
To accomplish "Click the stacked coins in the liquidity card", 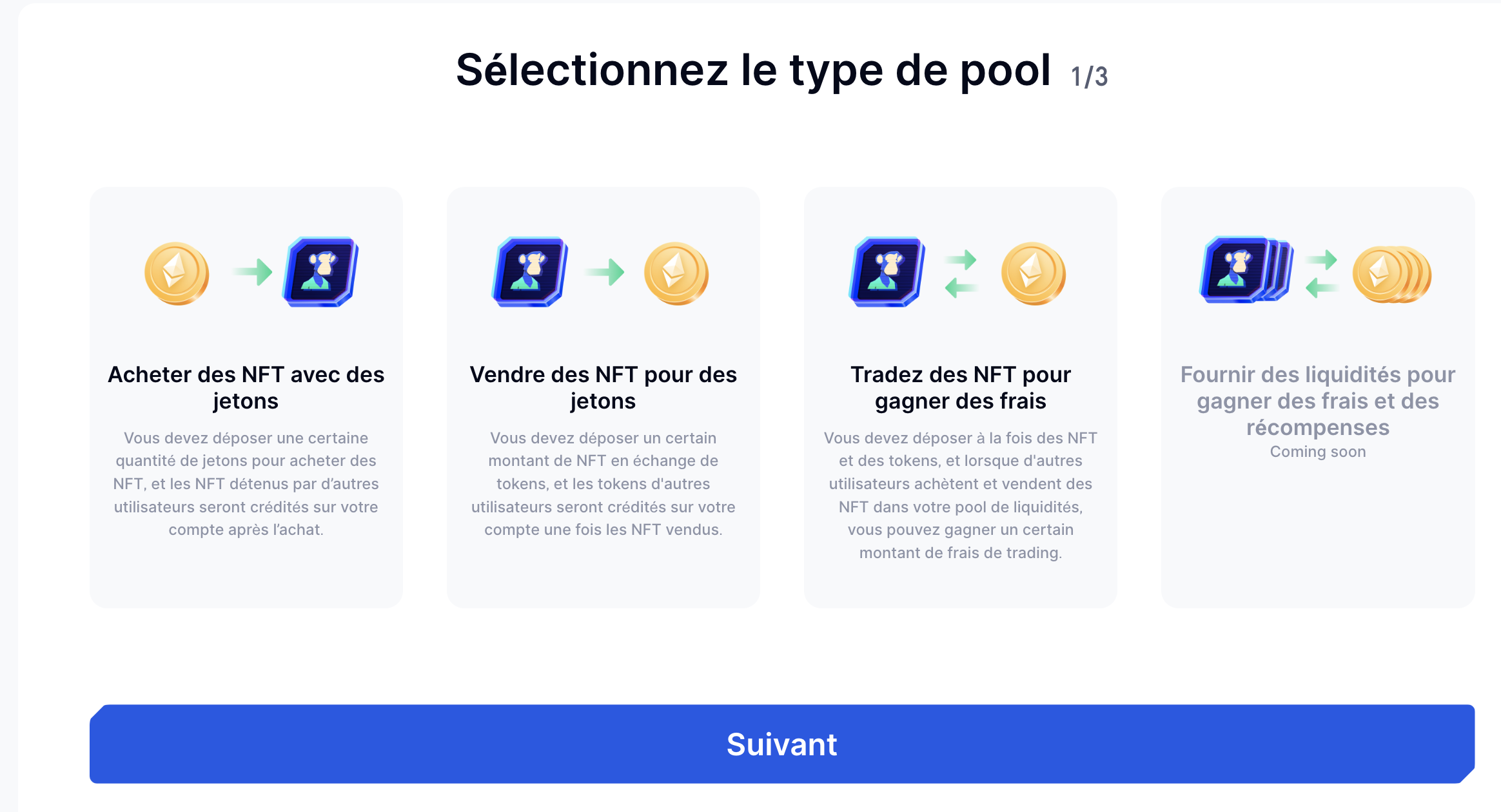I will point(1391,275).
